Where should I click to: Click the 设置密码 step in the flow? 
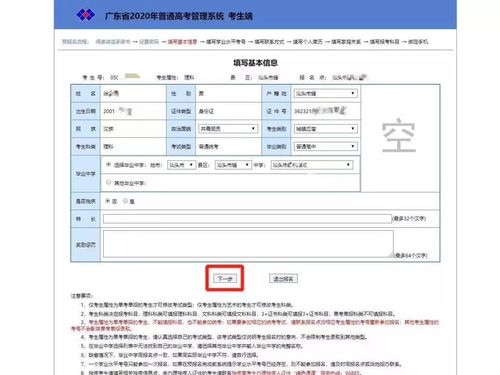click(x=149, y=42)
